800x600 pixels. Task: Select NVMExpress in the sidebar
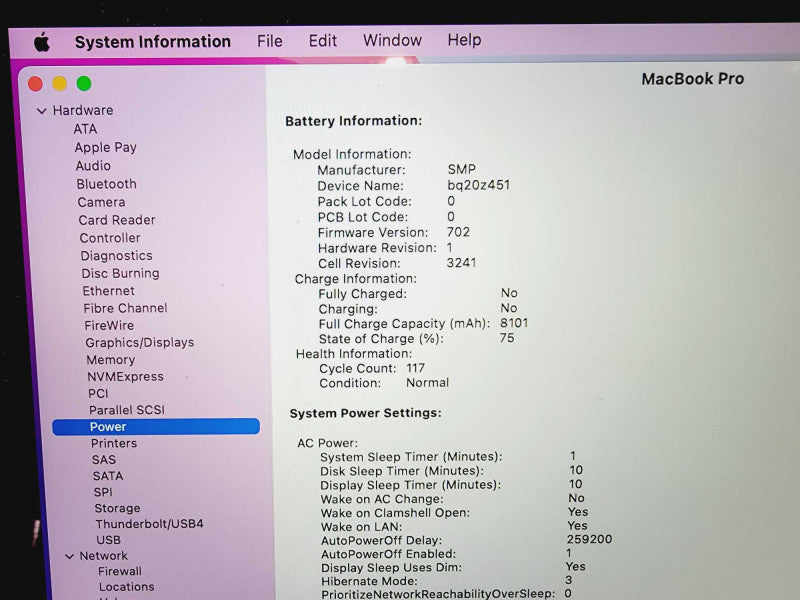point(126,377)
